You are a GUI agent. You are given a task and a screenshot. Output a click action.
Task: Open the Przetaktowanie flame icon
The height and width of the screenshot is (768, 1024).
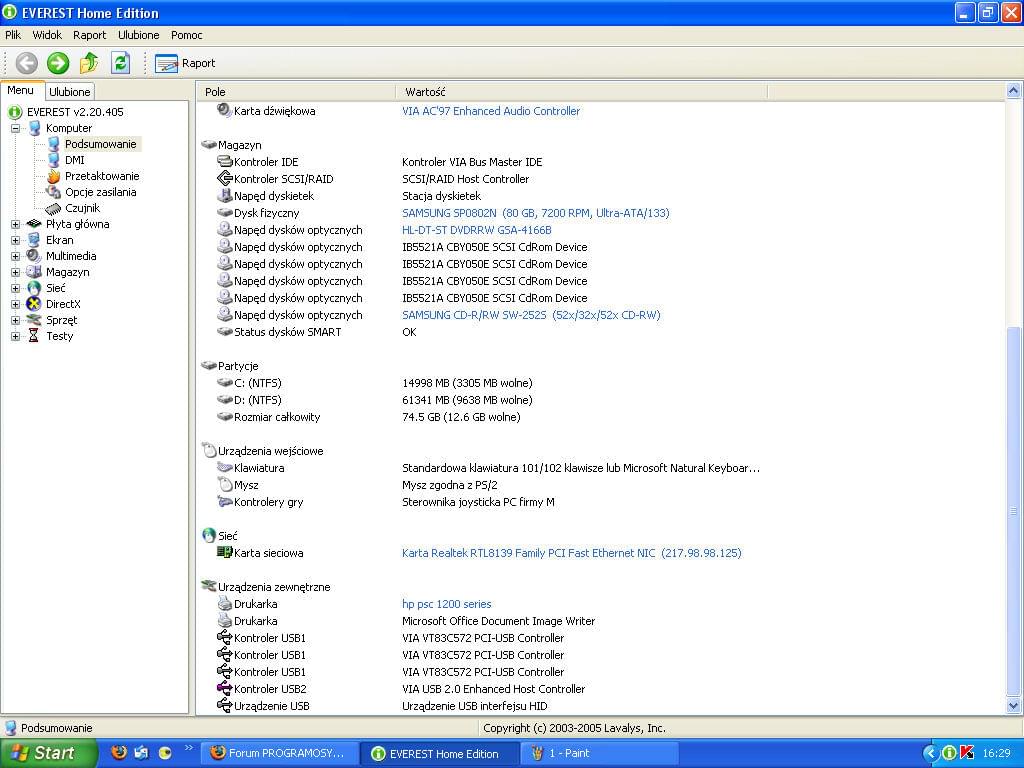pyautogui.click(x=54, y=176)
